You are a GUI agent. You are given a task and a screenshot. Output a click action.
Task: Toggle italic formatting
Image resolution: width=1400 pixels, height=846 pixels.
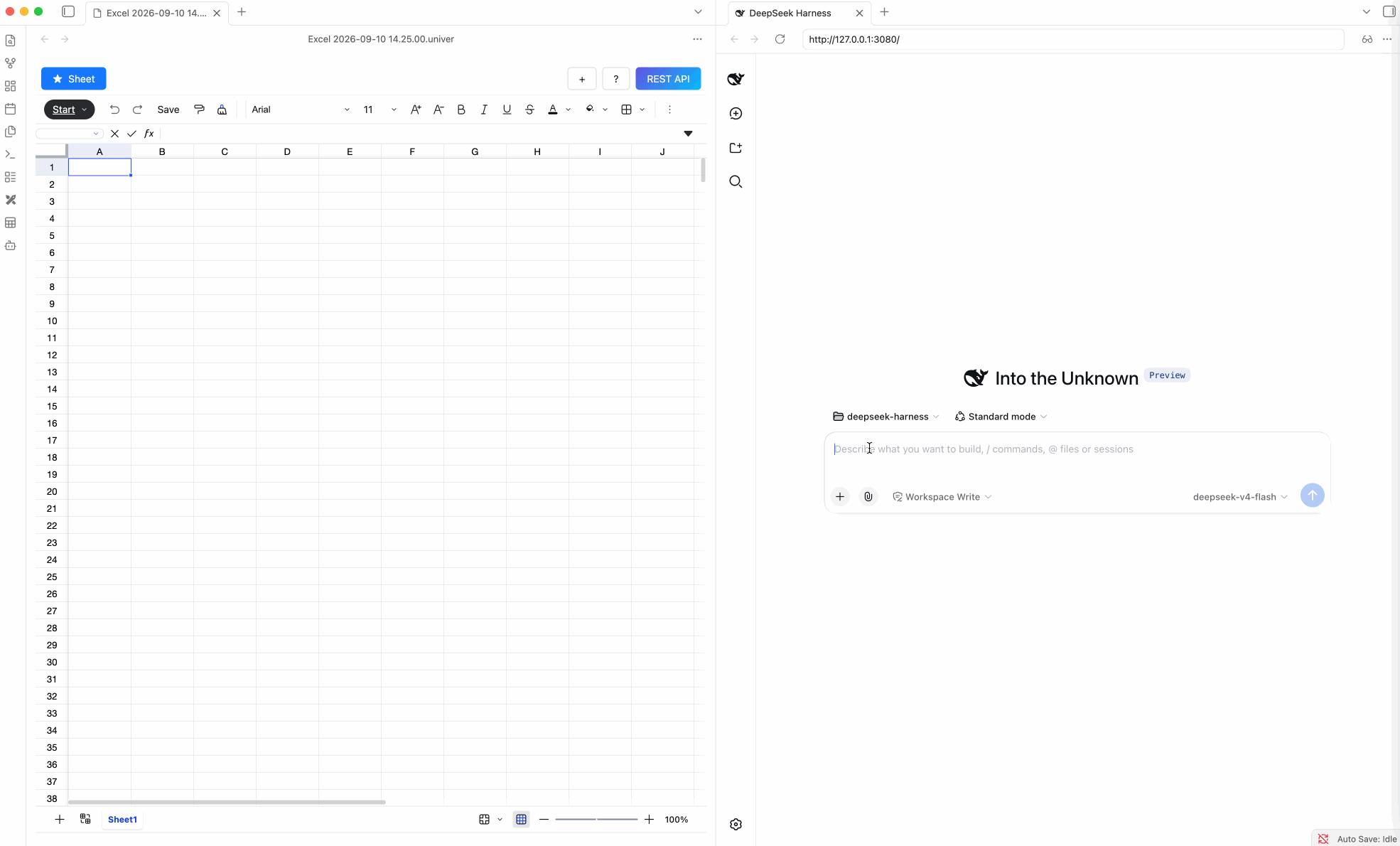click(484, 109)
